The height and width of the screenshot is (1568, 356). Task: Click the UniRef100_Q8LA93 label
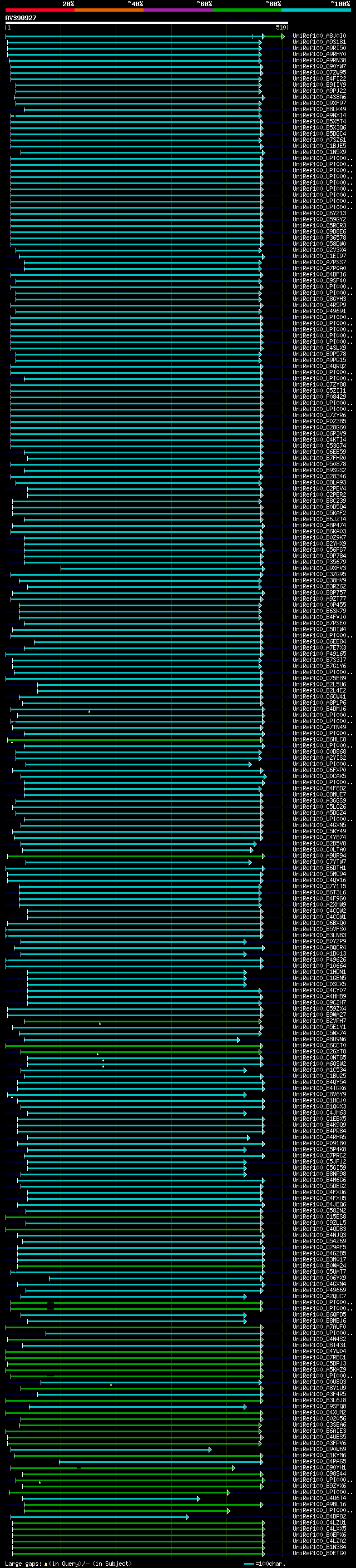[319, 482]
